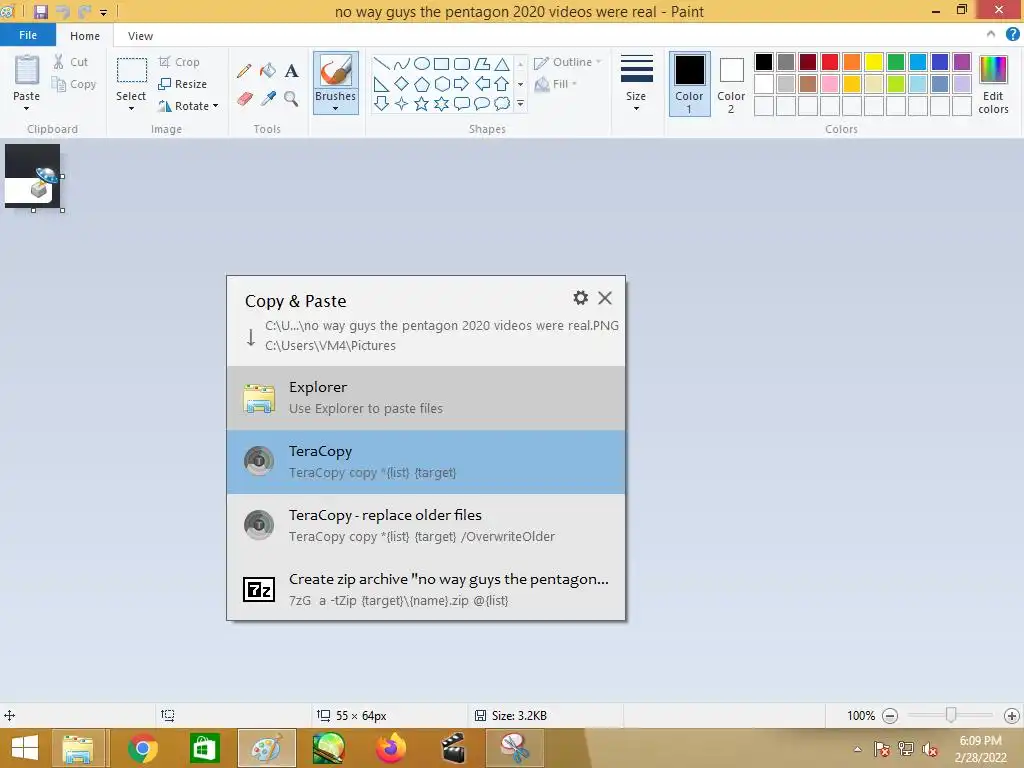Choose the Rounded rectangle shape
Viewport: 1024px width, 768px height.
(x=462, y=64)
